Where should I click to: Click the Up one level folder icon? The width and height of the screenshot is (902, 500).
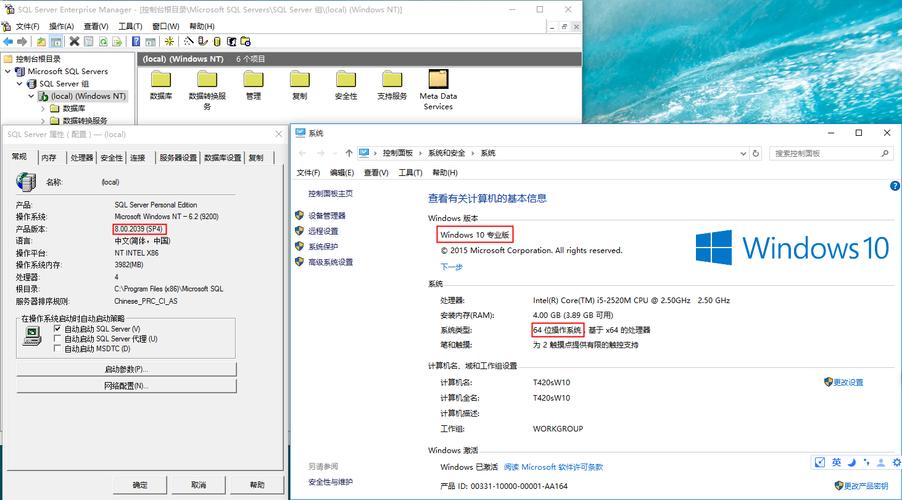pos(41,41)
